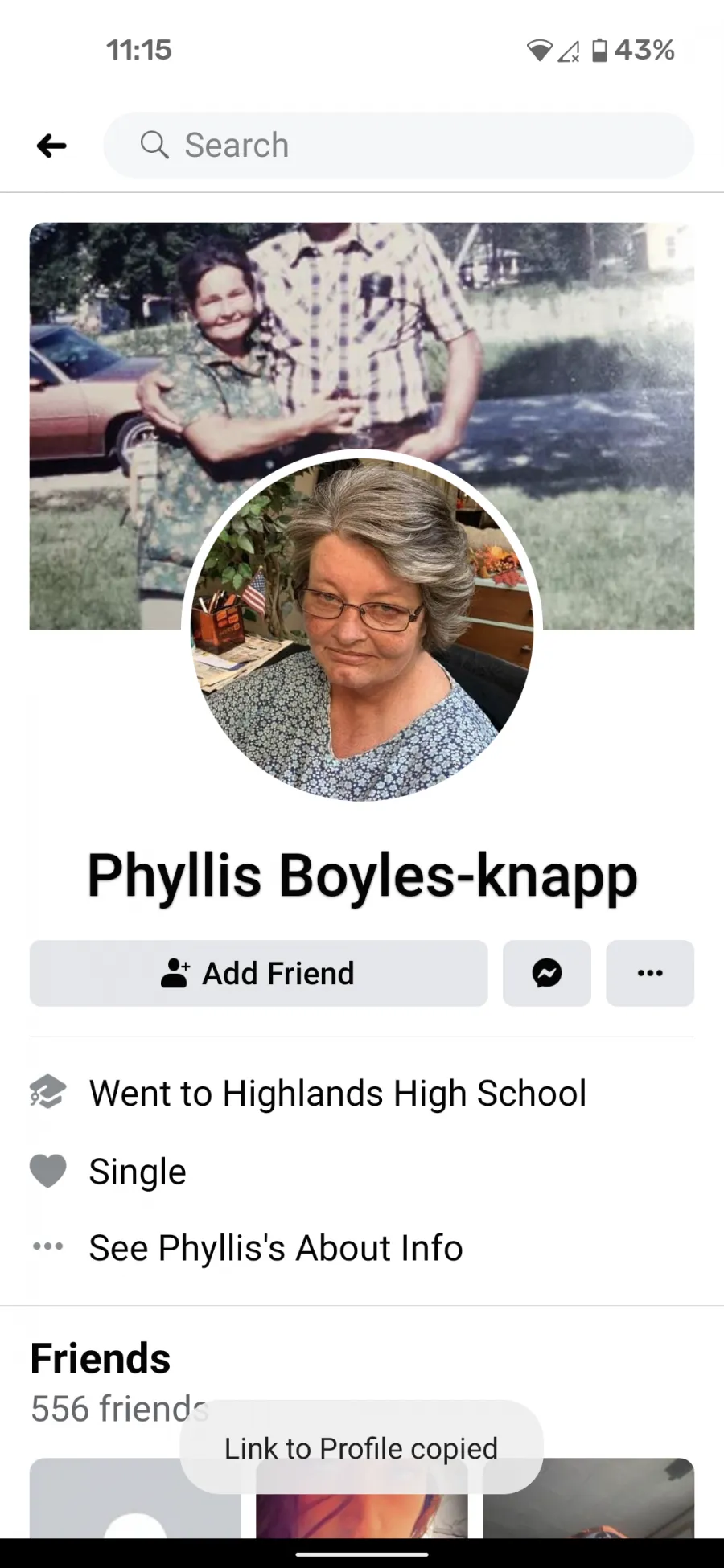Open the rightmost friend thumbnail
This screenshot has height=1568, width=724.
588,1498
